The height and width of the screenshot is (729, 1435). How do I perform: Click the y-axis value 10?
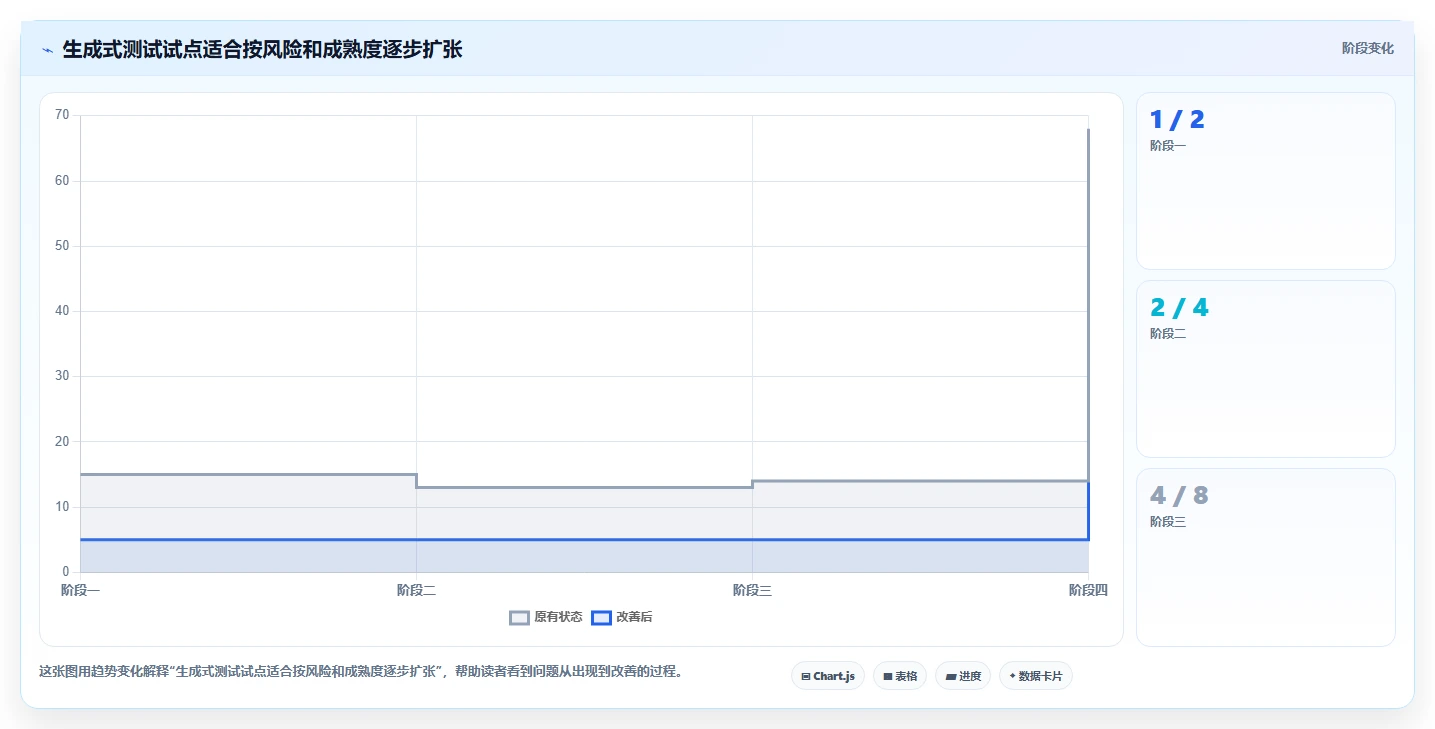click(62, 507)
